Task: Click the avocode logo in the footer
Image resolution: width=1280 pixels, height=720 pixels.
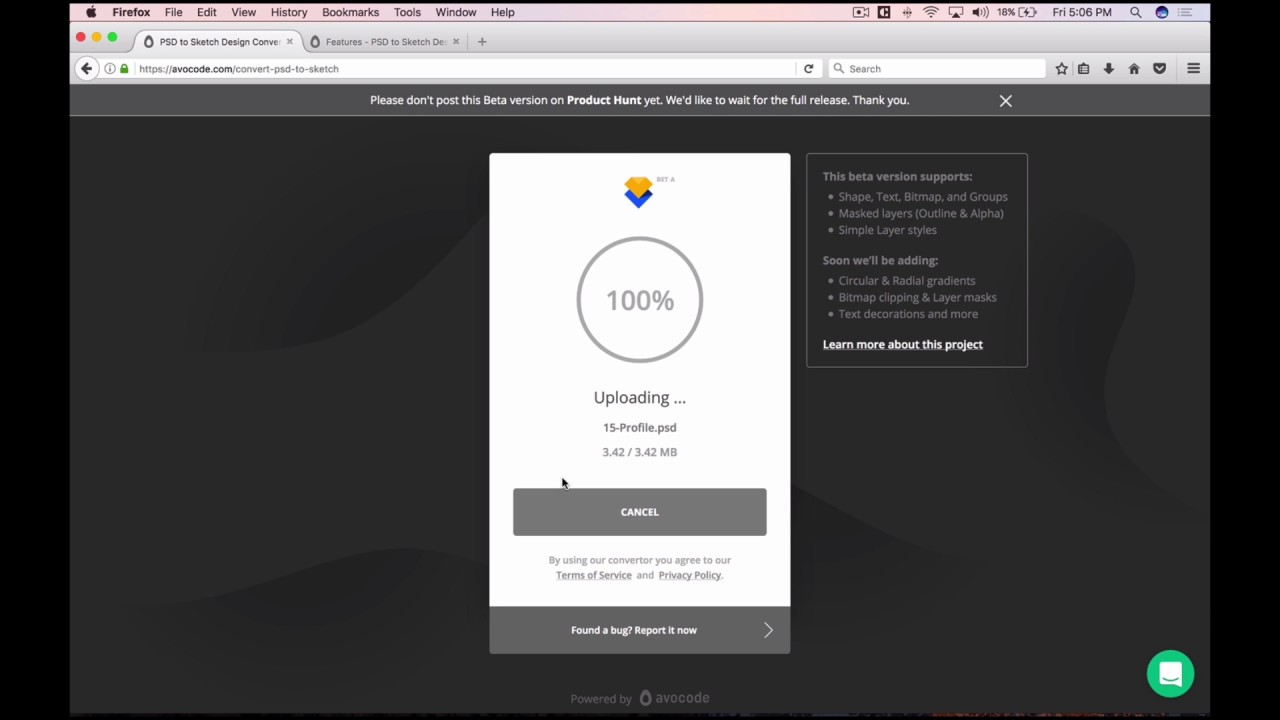Action: 675,698
